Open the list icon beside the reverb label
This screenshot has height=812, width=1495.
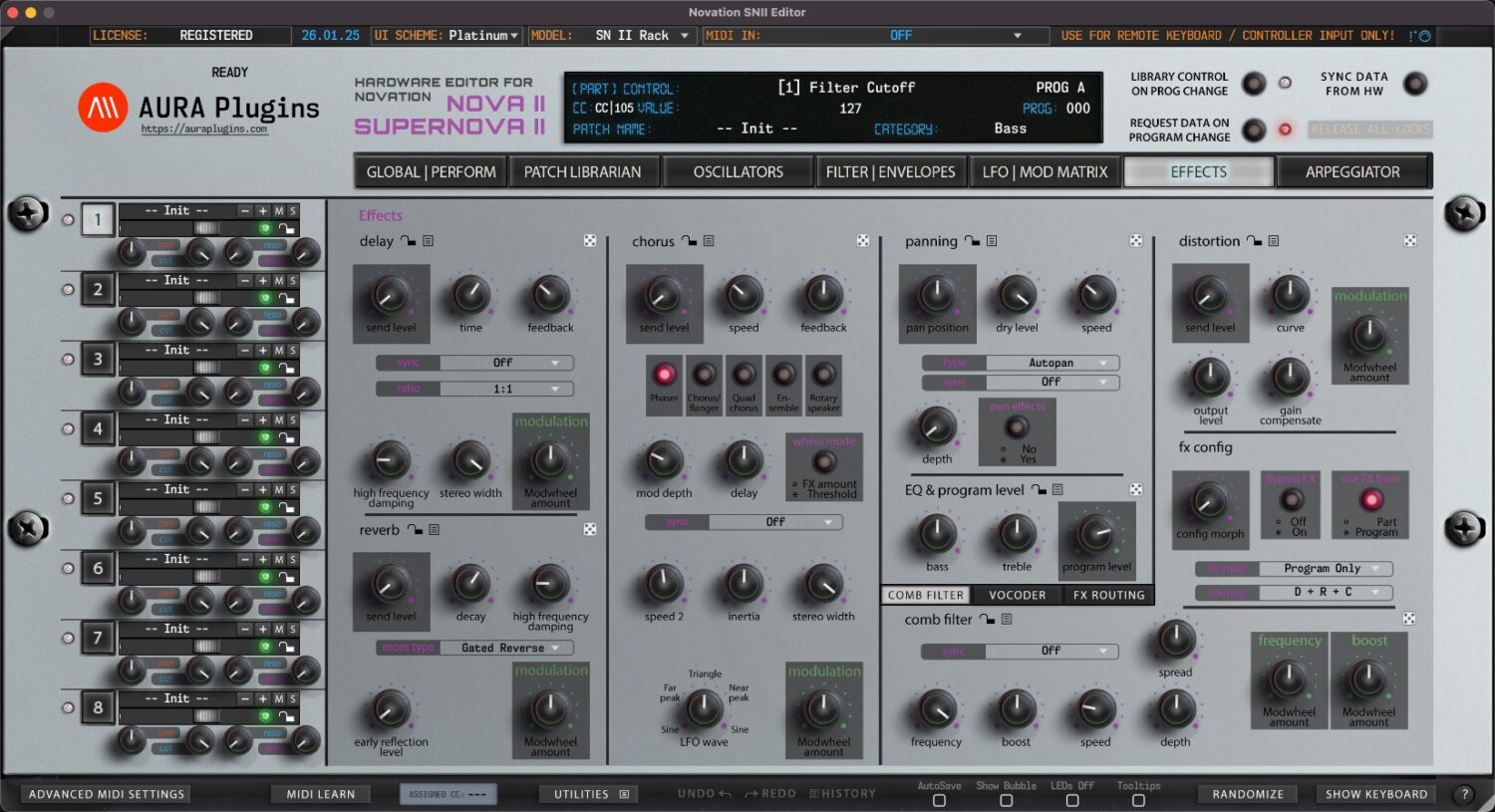pyautogui.click(x=432, y=529)
